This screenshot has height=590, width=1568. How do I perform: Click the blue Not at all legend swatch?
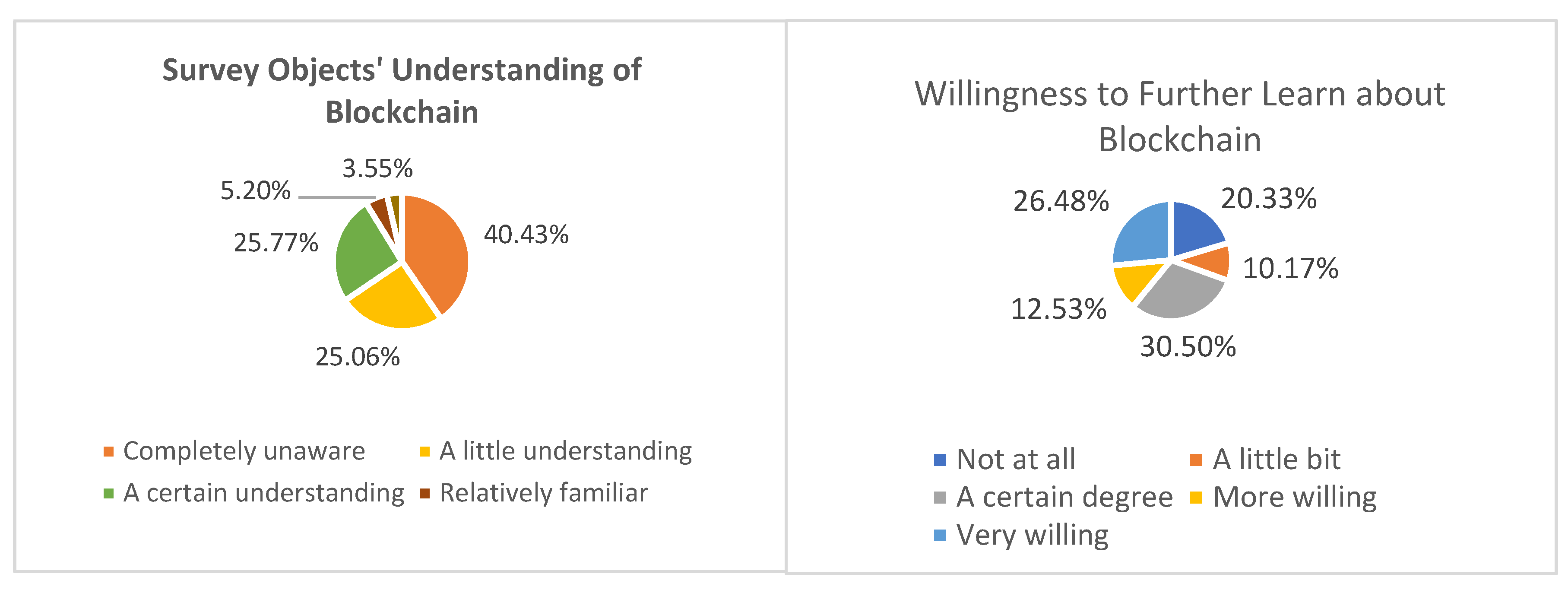pos(940,460)
